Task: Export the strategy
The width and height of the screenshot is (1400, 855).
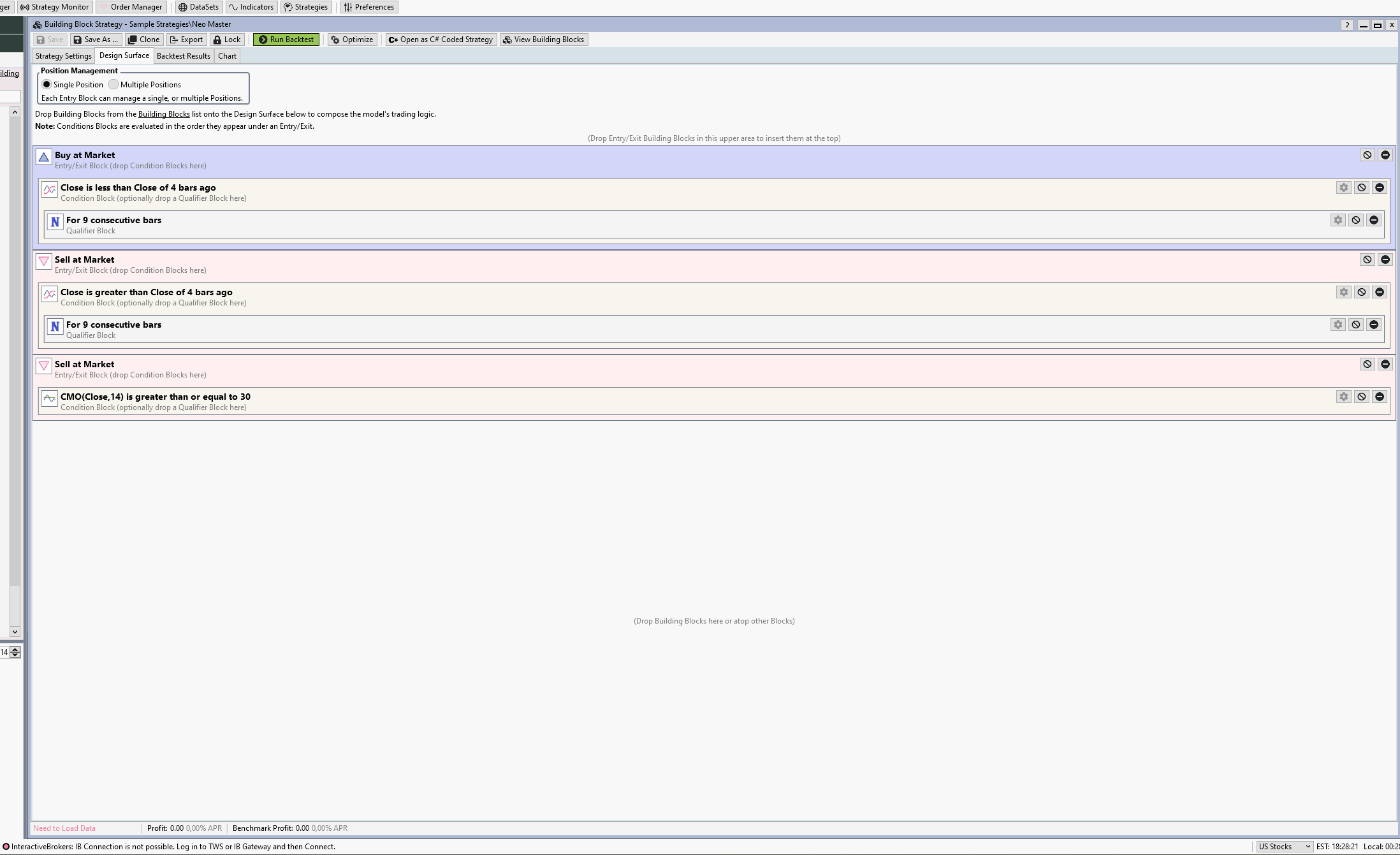Action: pos(186,39)
